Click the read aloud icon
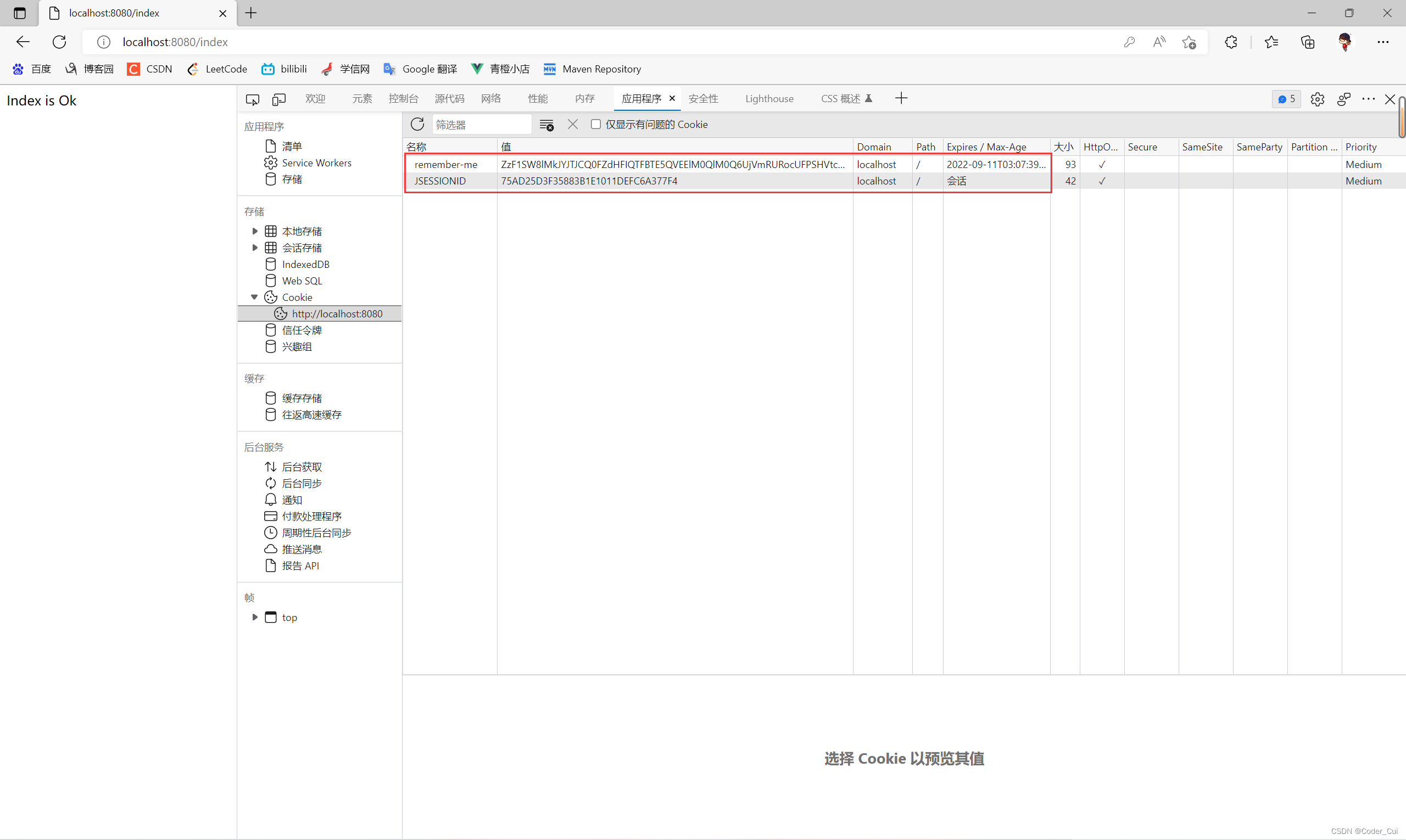This screenshot has width=1406, height=840. point(1159,42)
